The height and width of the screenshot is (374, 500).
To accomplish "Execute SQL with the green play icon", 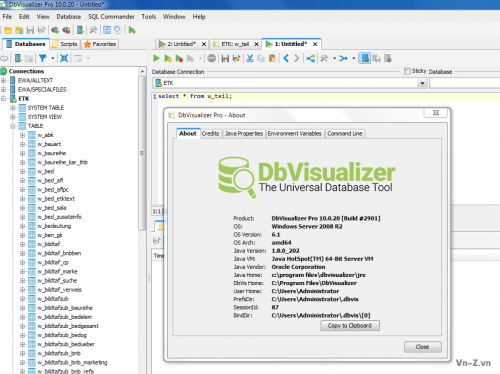I will click(156, 58).
